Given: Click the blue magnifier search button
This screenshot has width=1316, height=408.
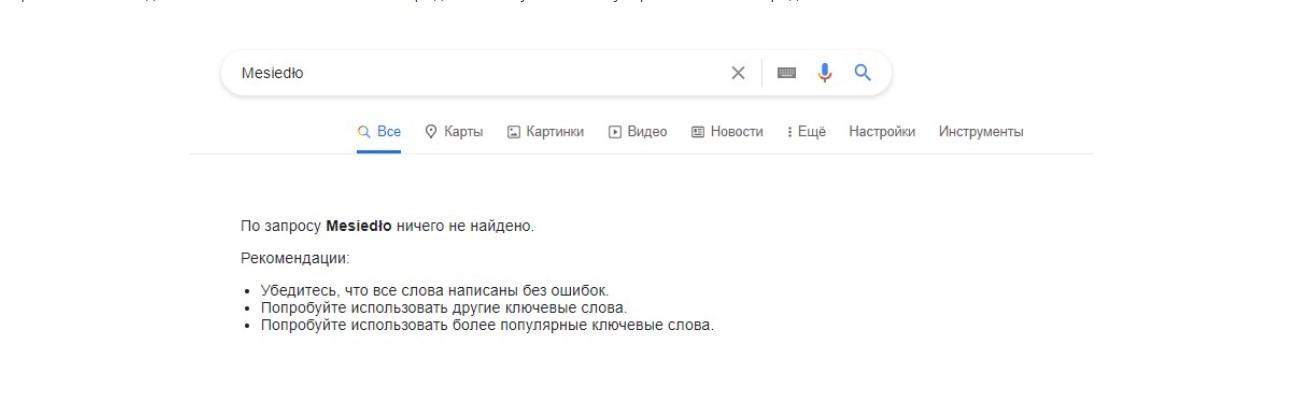Looking at the screenshot, I should point(863,72).
